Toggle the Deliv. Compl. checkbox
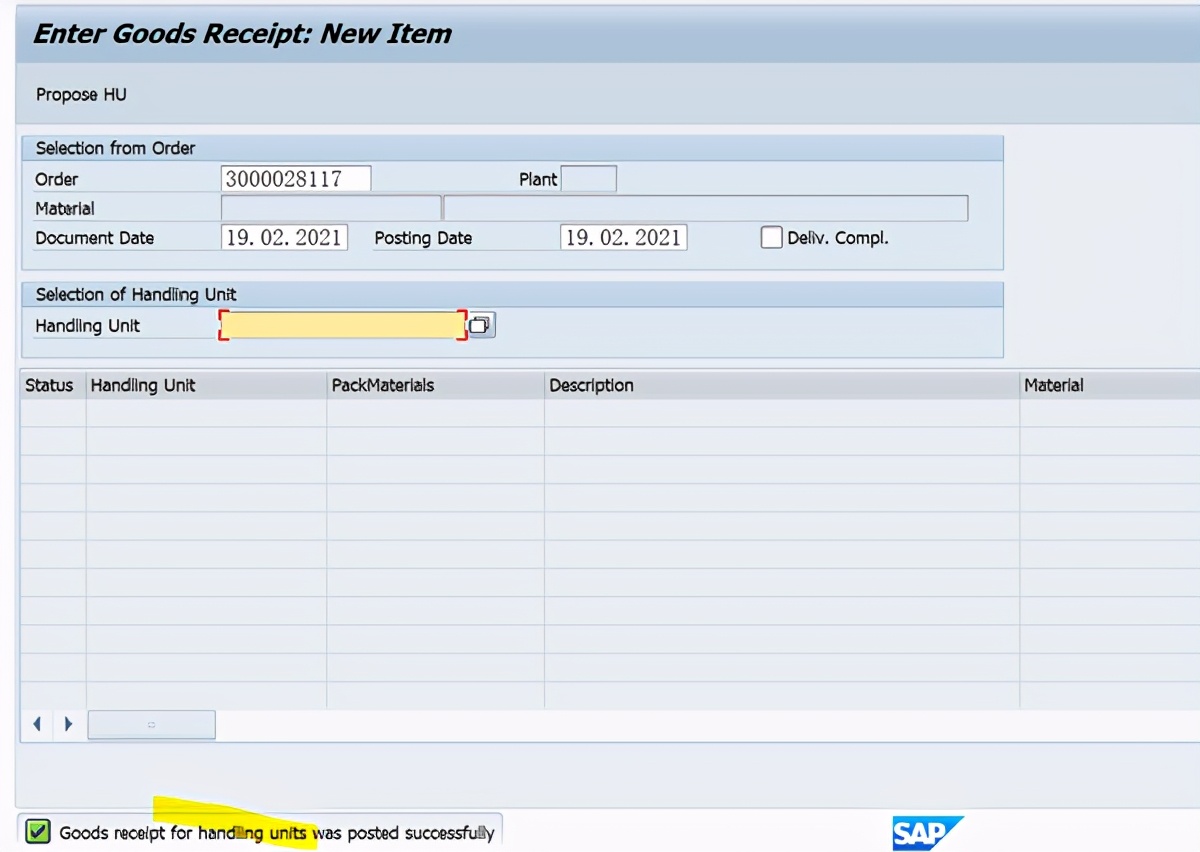 pyautogui.click(x=771, y=238)
